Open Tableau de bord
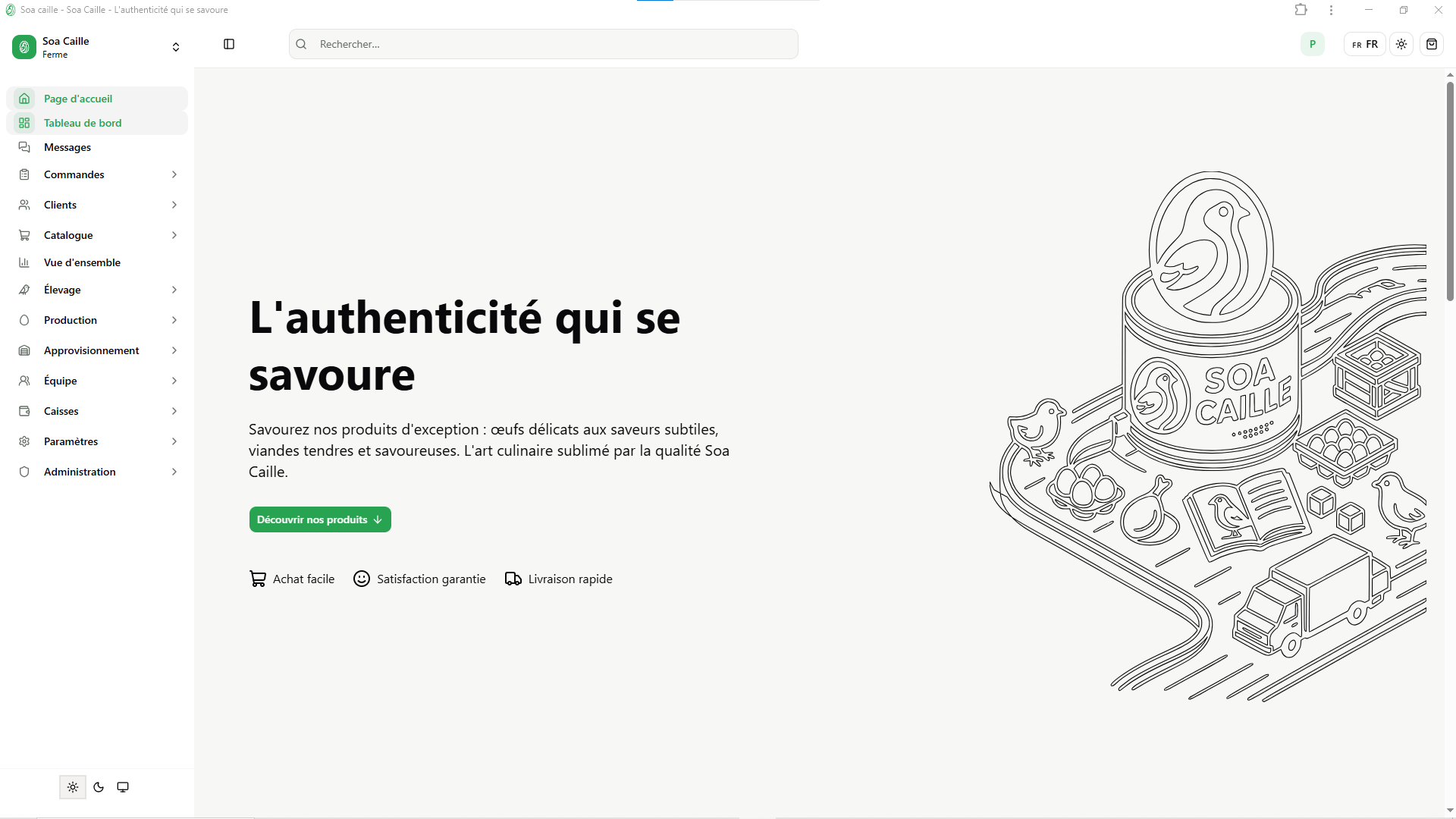The height and width of the screenshot is (819, 1456). (97, 123)
